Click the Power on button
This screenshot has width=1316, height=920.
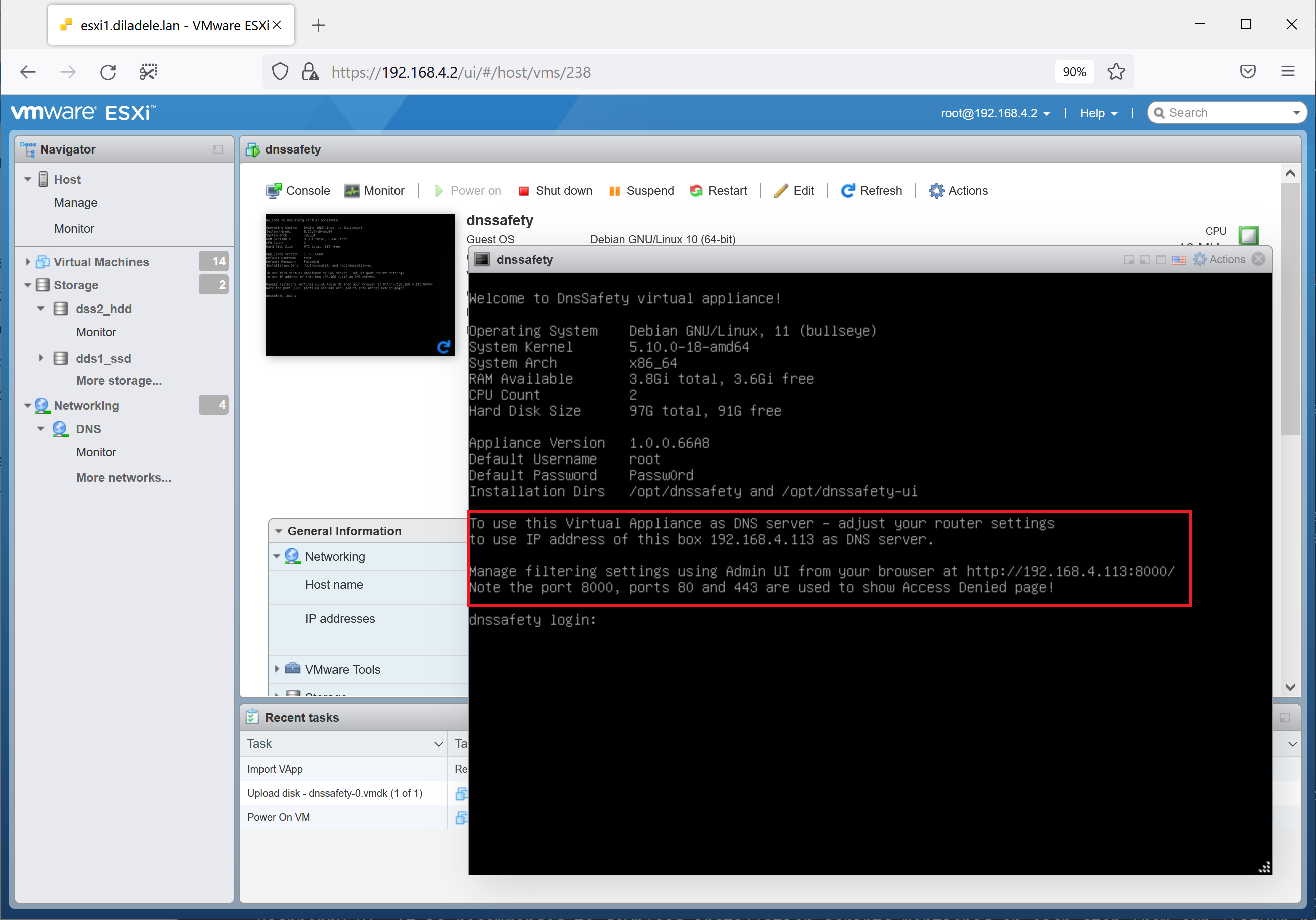467,191
